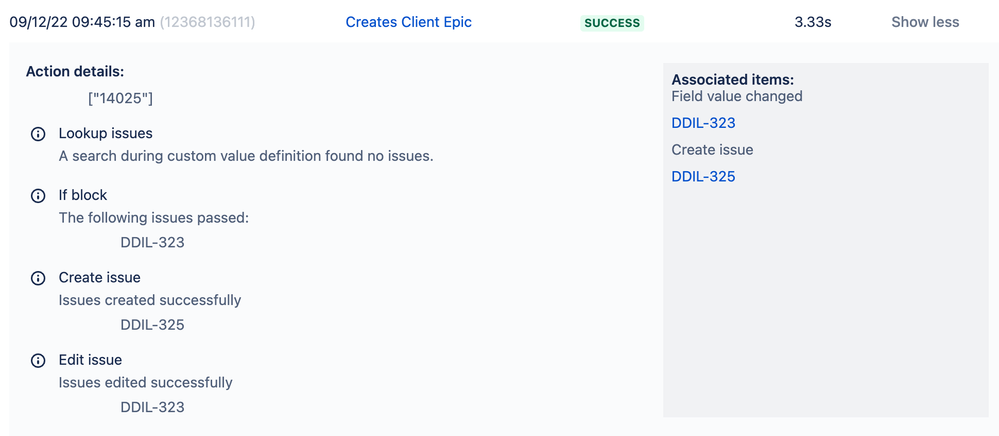The height and width of the screenshot is (436, 999).
Task: Click the Lookup issues step title
Action: [x=106, y=134]
